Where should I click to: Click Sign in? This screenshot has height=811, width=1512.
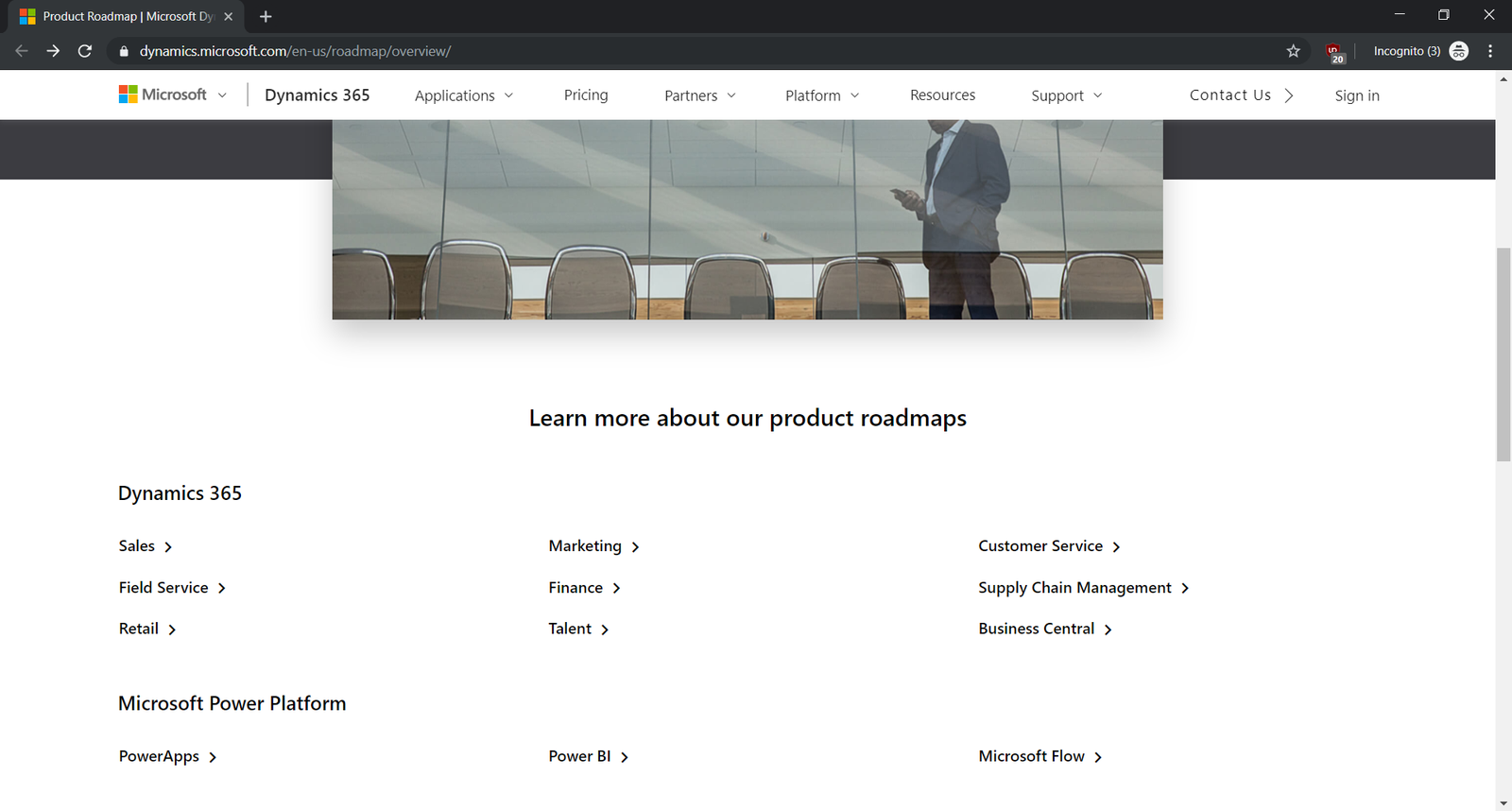1356,95
